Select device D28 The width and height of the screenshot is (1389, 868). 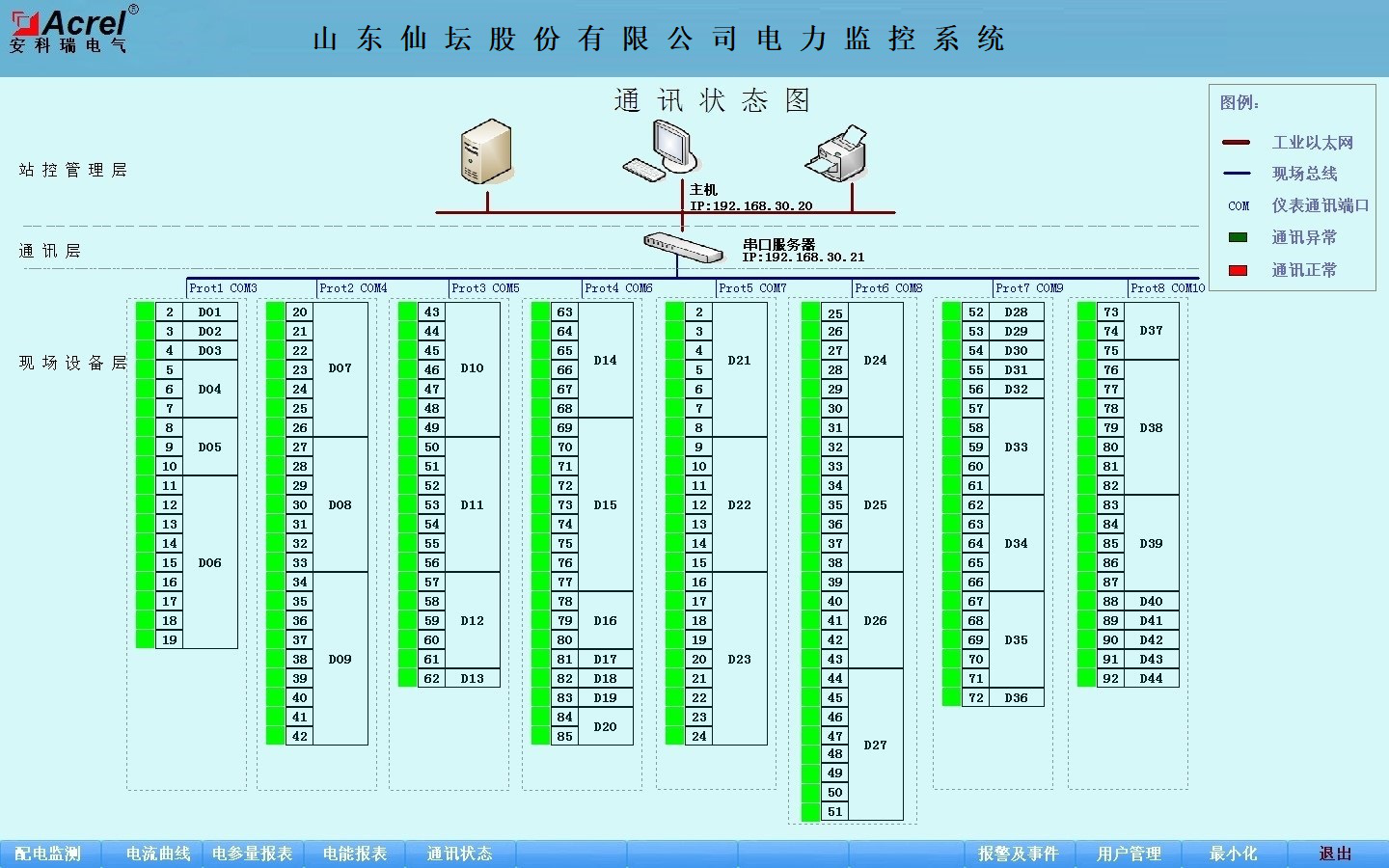(x=1017, y=312)
